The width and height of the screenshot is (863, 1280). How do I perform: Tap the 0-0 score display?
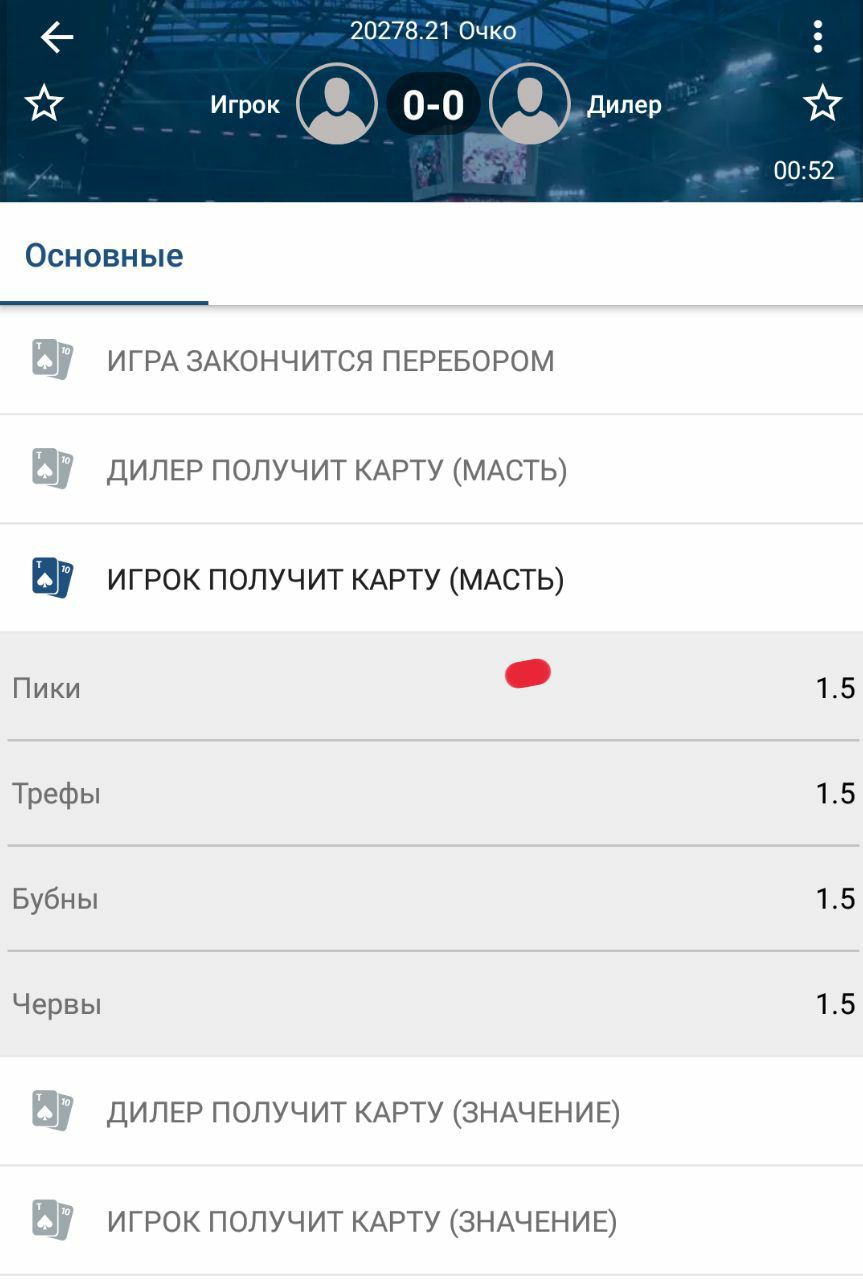tap(433, 105)
